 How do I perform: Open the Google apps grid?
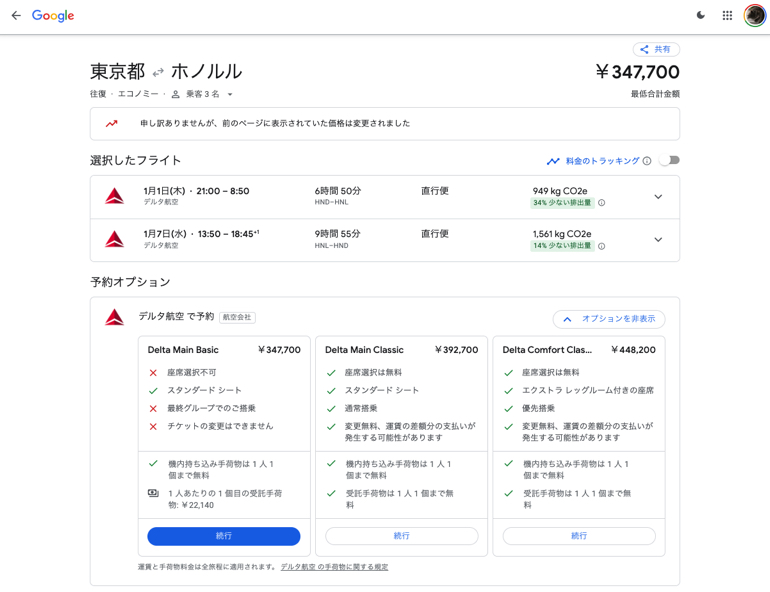(x=727, y=16)
